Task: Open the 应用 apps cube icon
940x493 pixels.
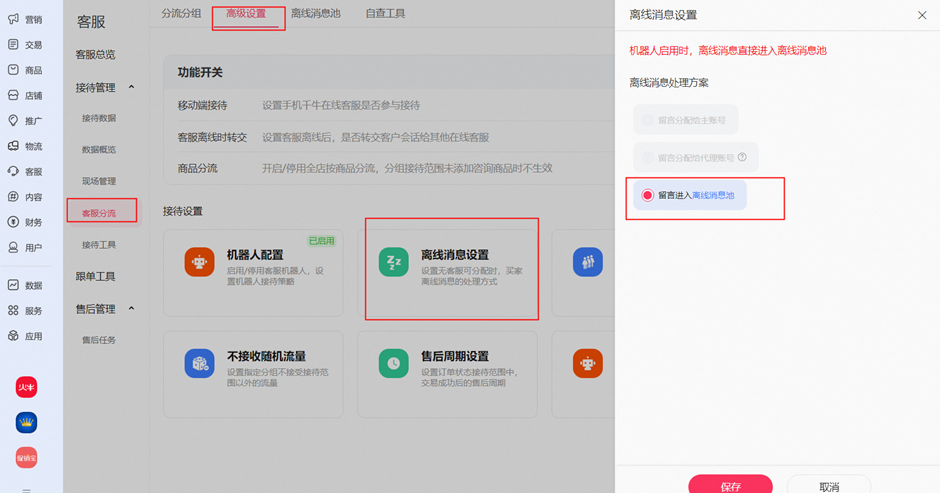Action: (13, 336)
